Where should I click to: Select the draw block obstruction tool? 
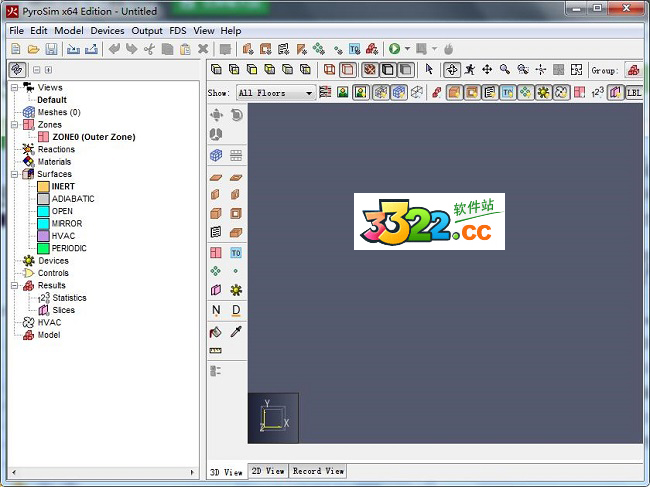tap(216, 213)
